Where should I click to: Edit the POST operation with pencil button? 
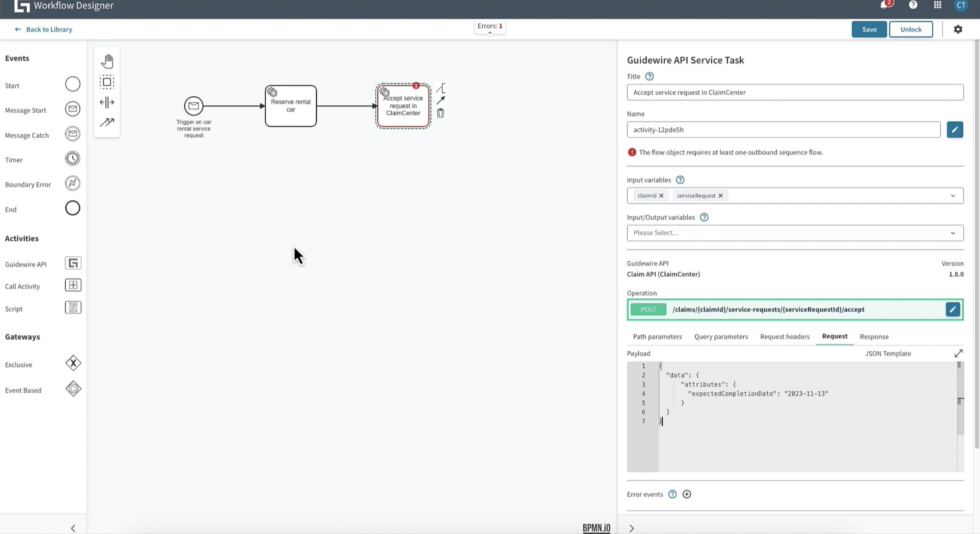[x=952, y=310]
